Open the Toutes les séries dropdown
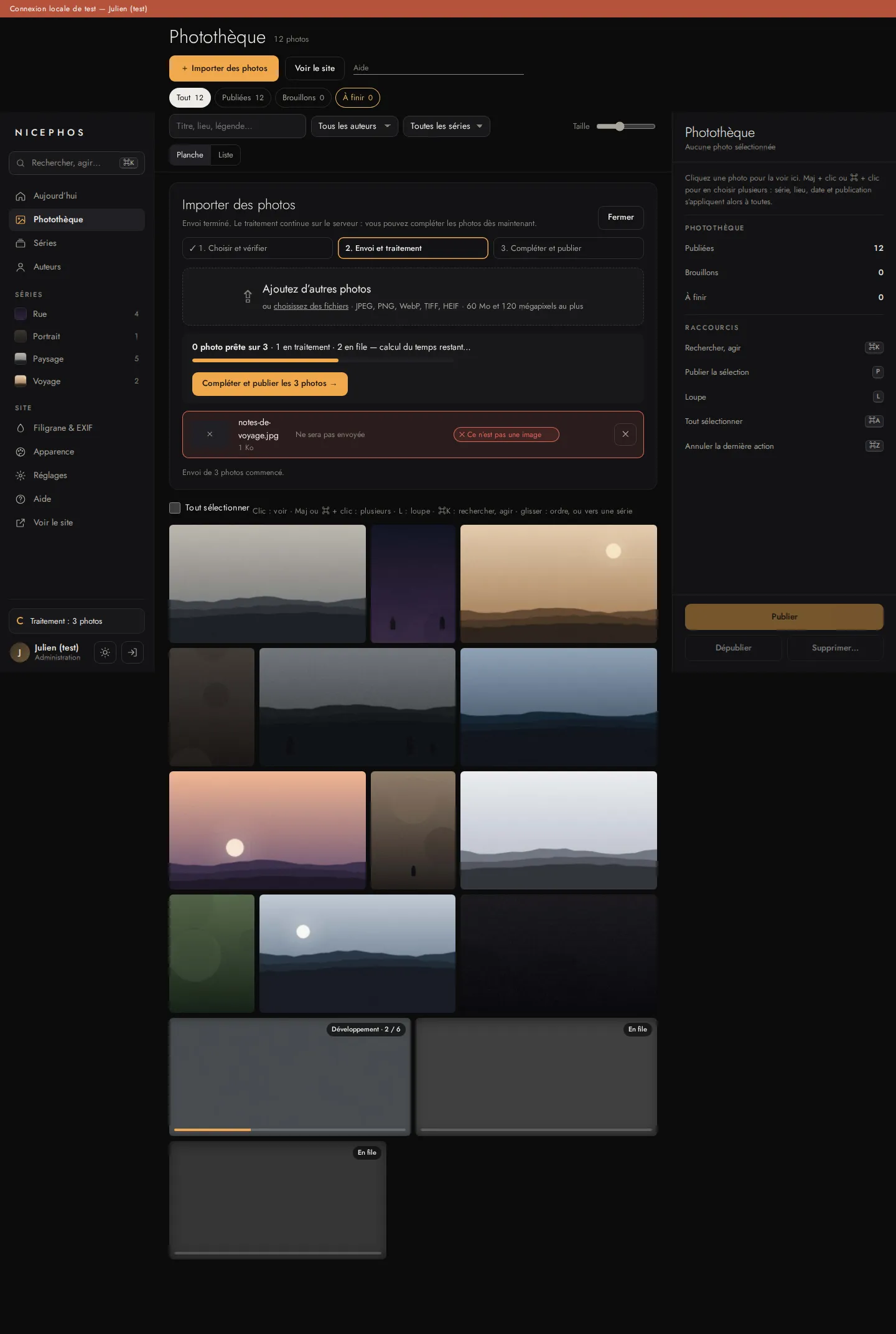The image size is (896, 1334). tap(447, 126)
